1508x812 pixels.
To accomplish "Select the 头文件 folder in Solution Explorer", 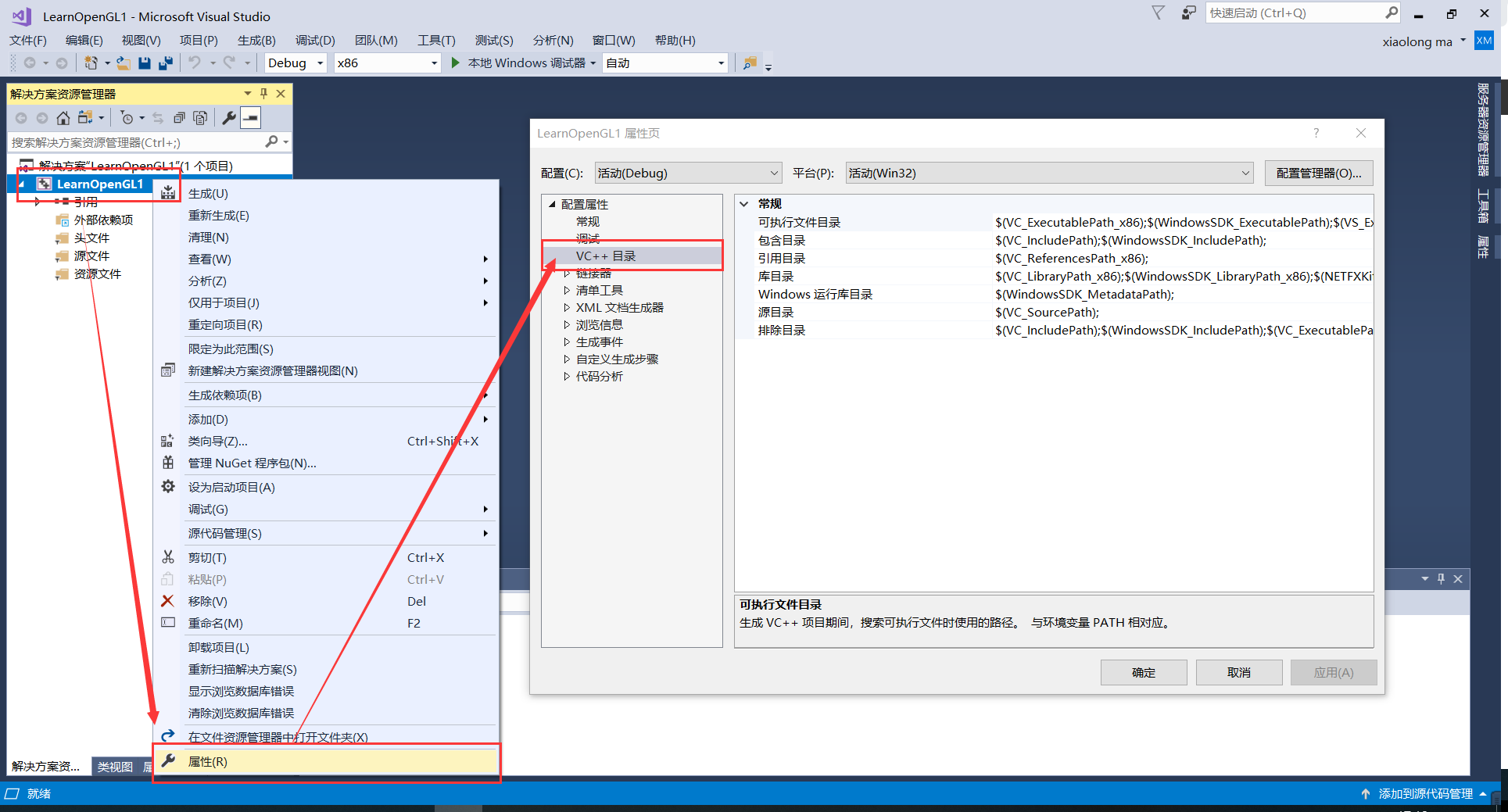I will 91,238.
